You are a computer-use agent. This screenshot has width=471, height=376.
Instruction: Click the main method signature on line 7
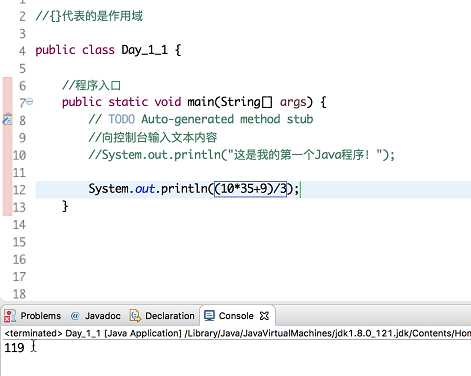pyautogui.click(x=194, y=102)
